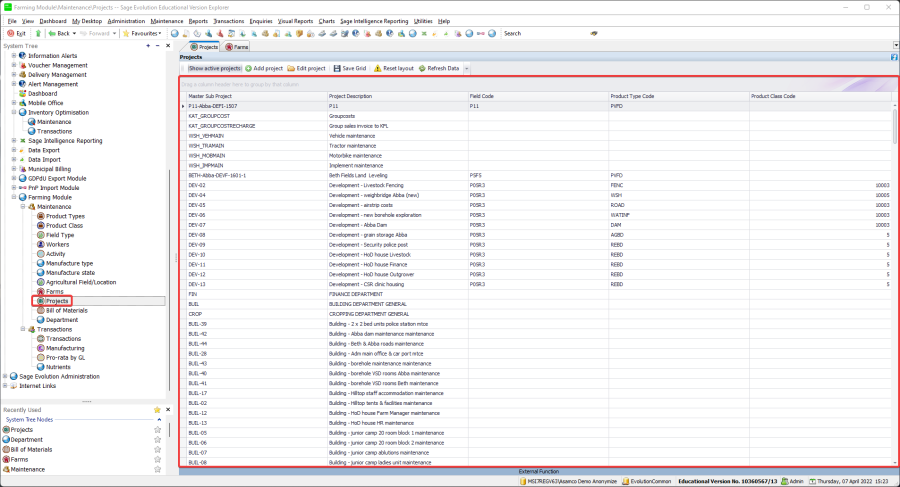Select the Workers node under Maintenance
The height and width of the screenshot is (487, 900).
pyautogui.click(x=57, y=244)
